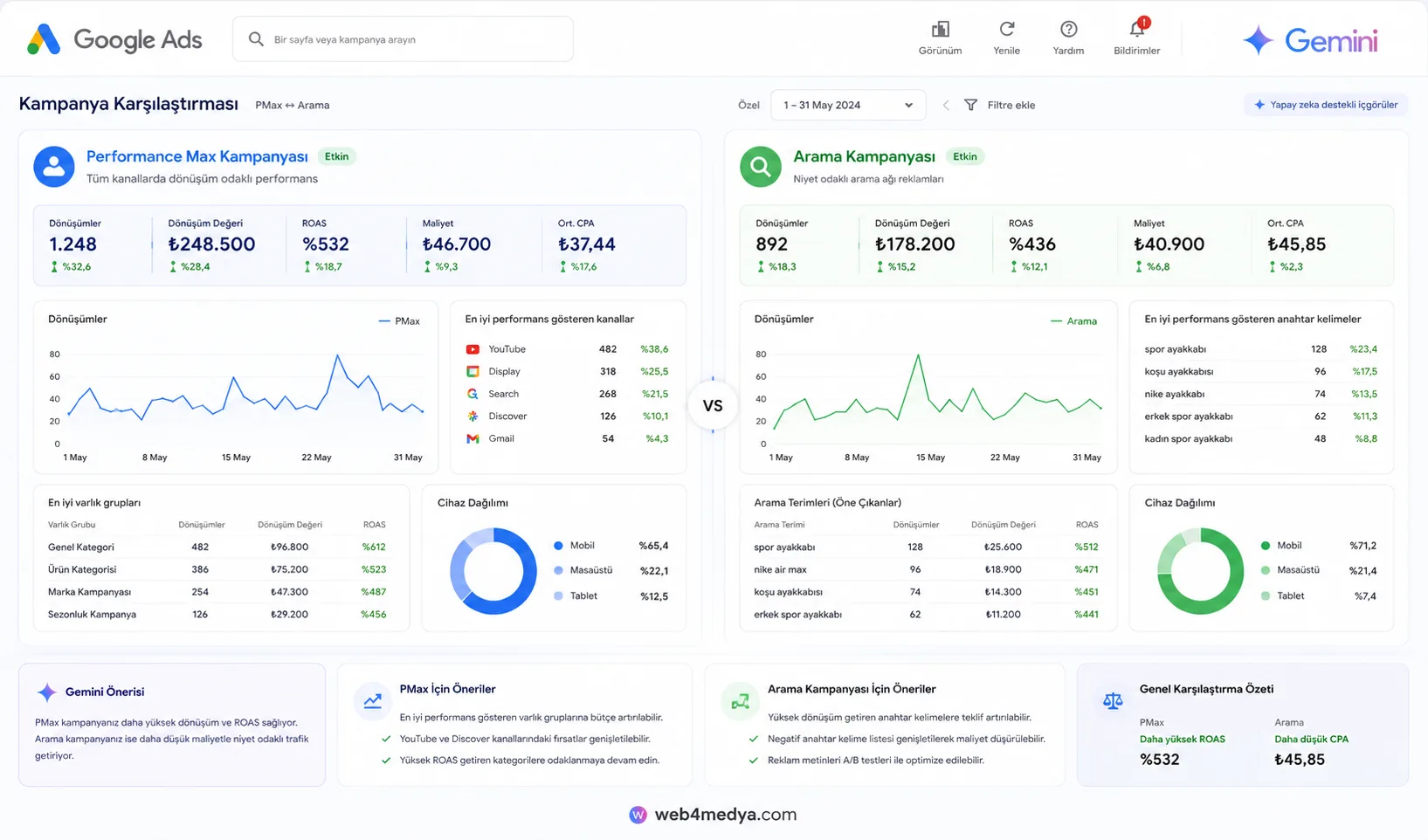Click the PMax ROAS value %532
Image resolution: width=1428 pixels, height=840 pixels.
click(326, 244)
